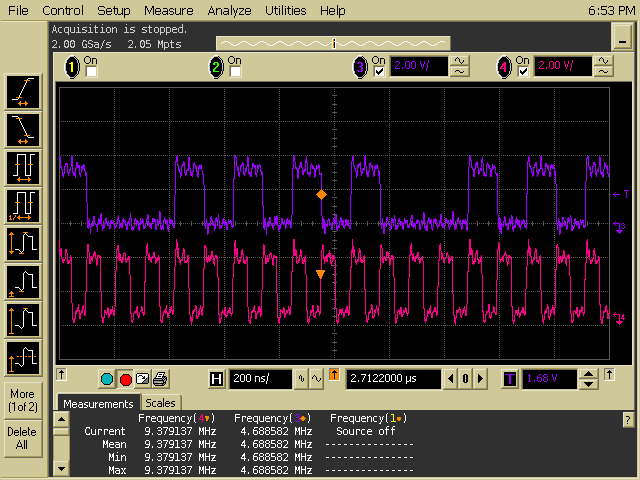Image resolution: width=640 pixels, height=480 pixels.
Task: Disable the channel 3 On checkbox
Action: tap(379, 72)
